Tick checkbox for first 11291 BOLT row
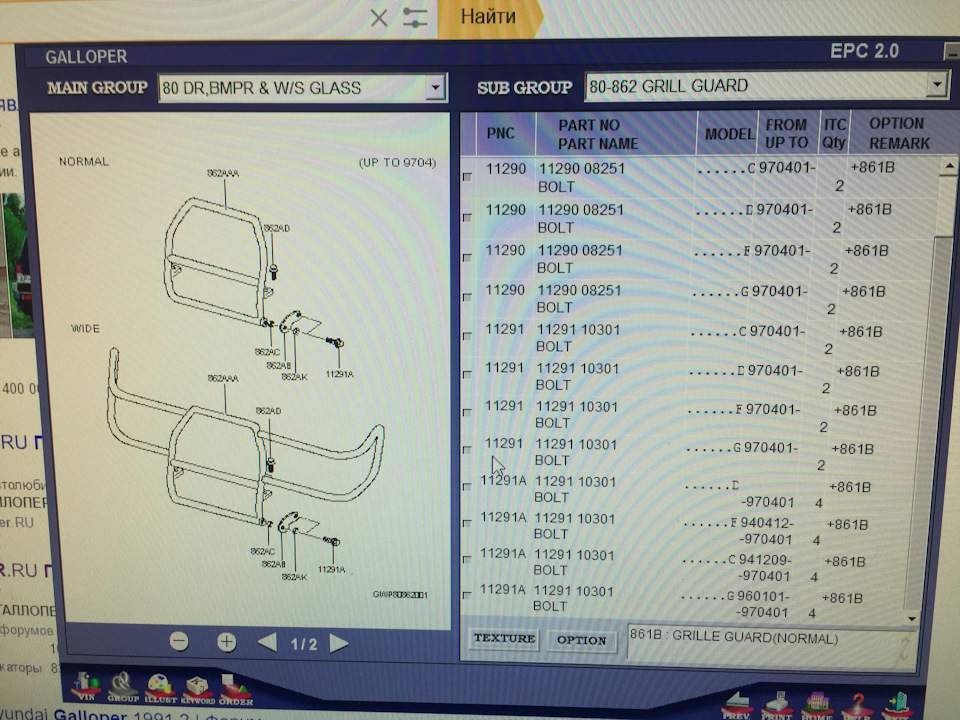The width and height of the screenshot is (960, 720). [468, 336]
